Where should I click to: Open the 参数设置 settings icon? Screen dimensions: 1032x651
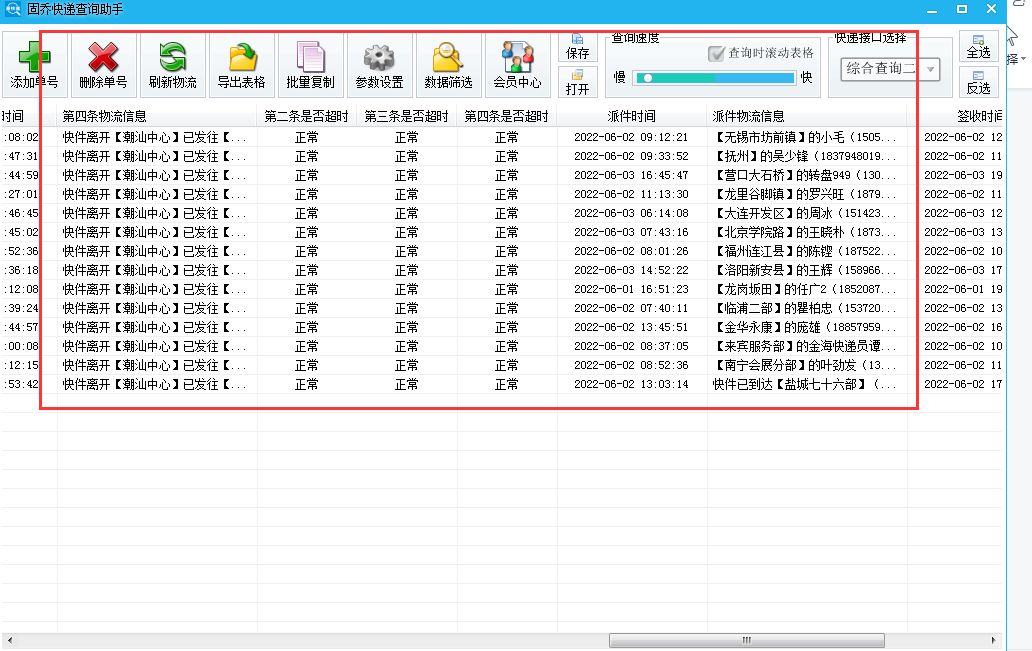(x=378, y=63)
